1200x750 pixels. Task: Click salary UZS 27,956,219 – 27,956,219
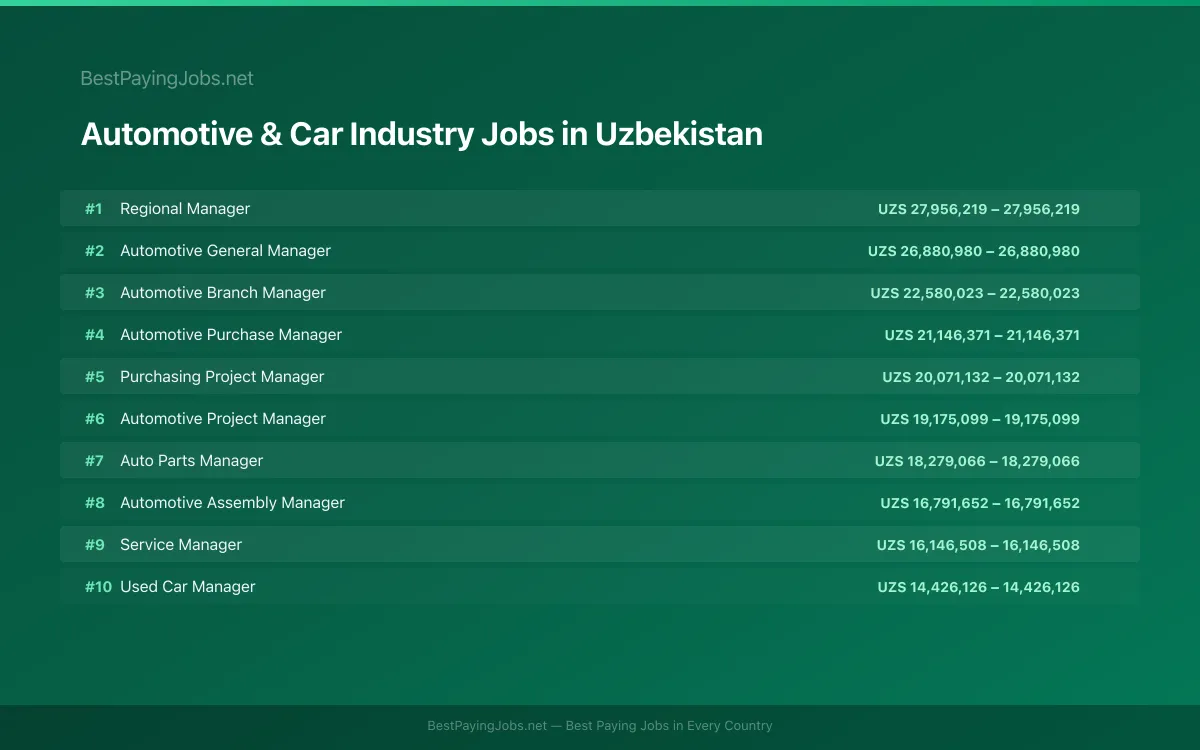click(x=979, y=209)
